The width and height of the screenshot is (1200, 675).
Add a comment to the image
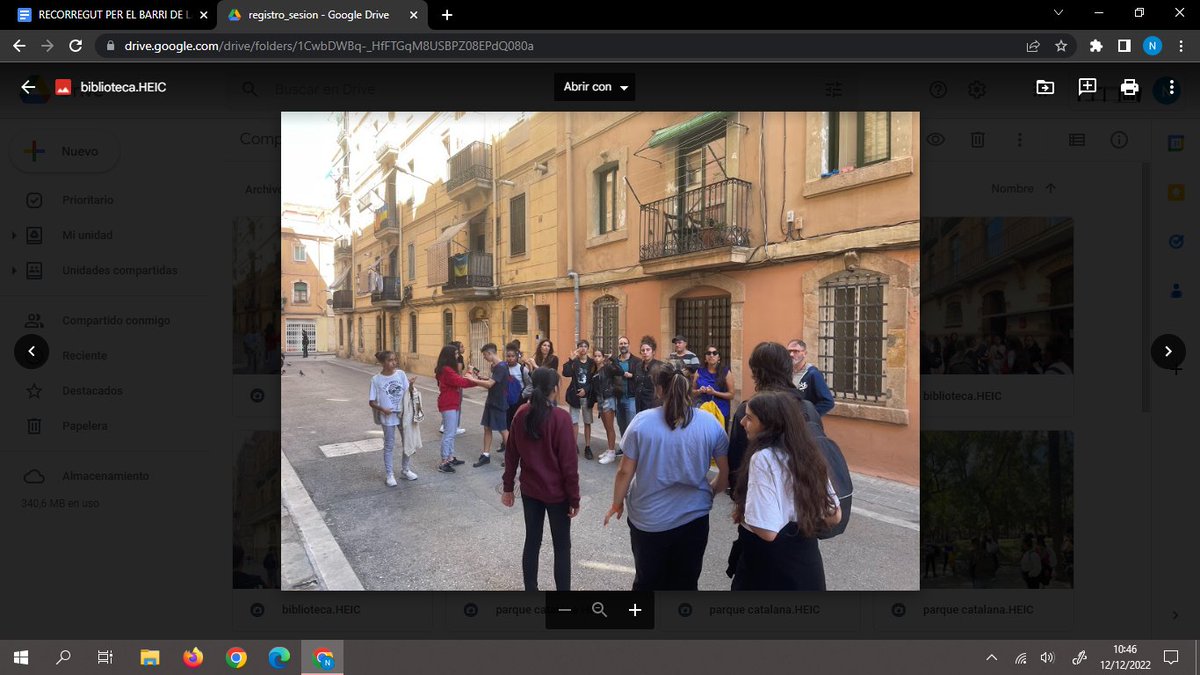tap(1086, 88)
